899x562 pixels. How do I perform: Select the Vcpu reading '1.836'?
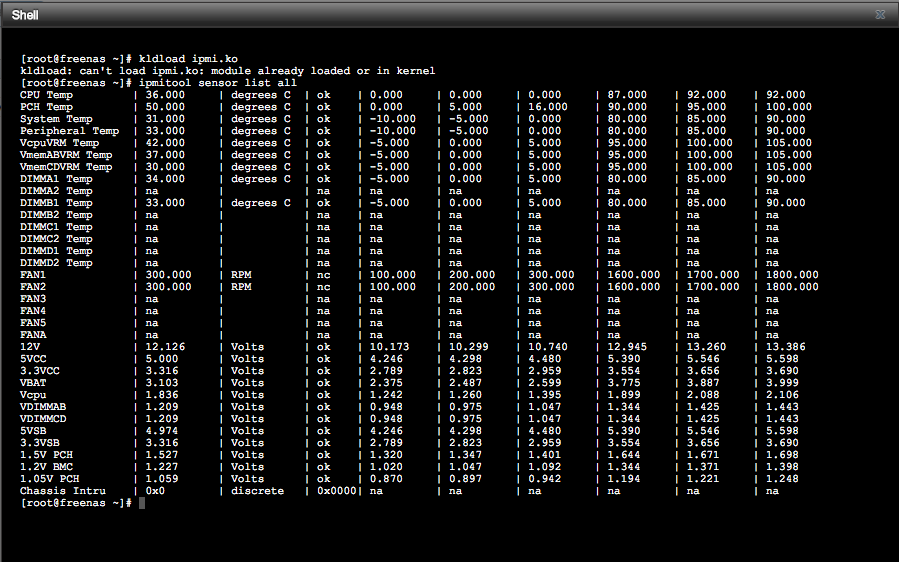[x=162, y=396]
